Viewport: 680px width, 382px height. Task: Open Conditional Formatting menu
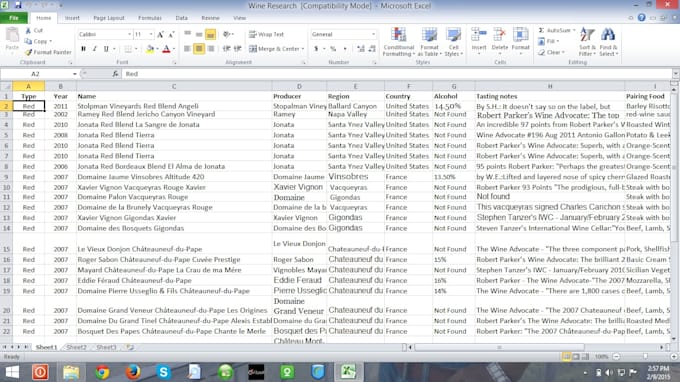(x=399, y=42)
